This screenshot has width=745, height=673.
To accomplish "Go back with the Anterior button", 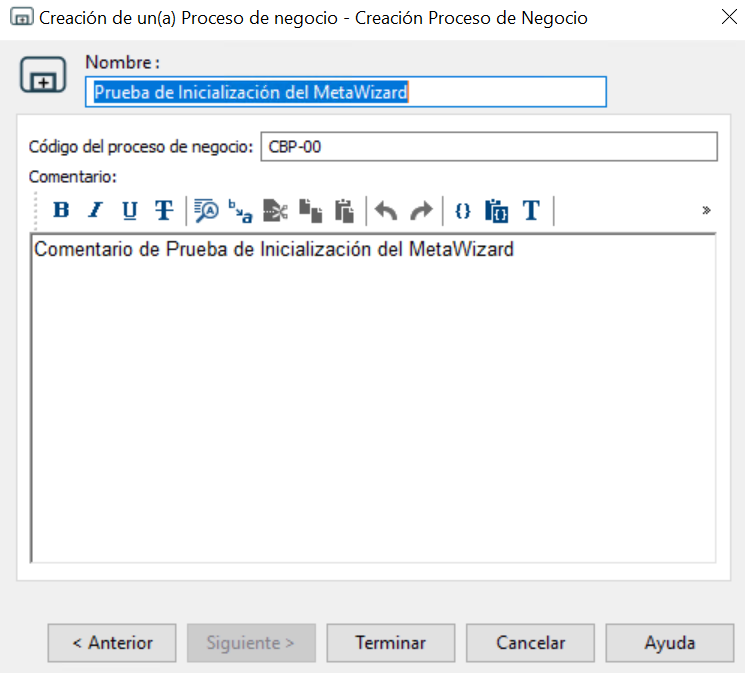I will pyautogui.click(x=112, y=643).
